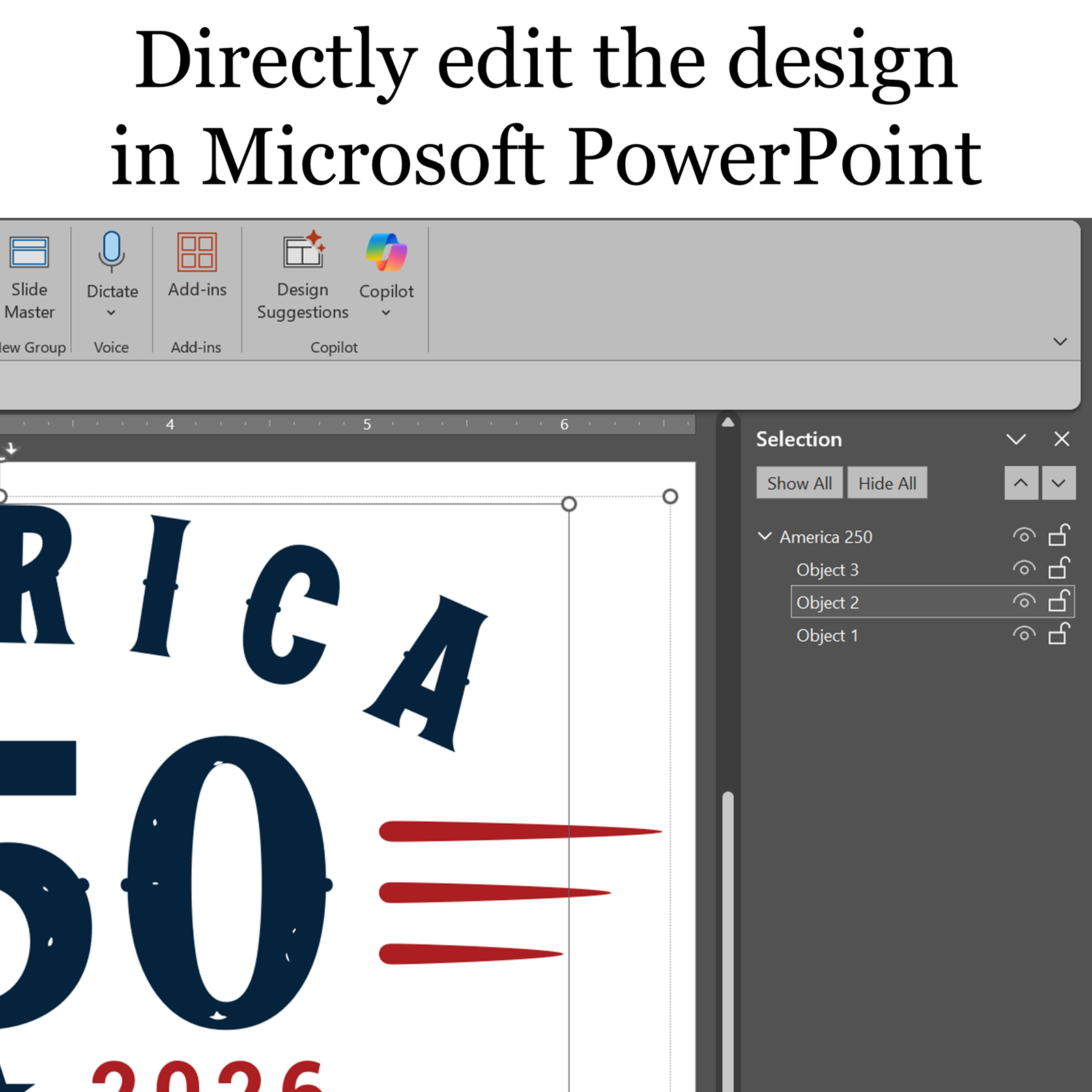The width and height of the screenshot is (1092, 1092).
Task: Toggle visibility of Object 1
Action: pyautogui.click(x=1024, y=634)
